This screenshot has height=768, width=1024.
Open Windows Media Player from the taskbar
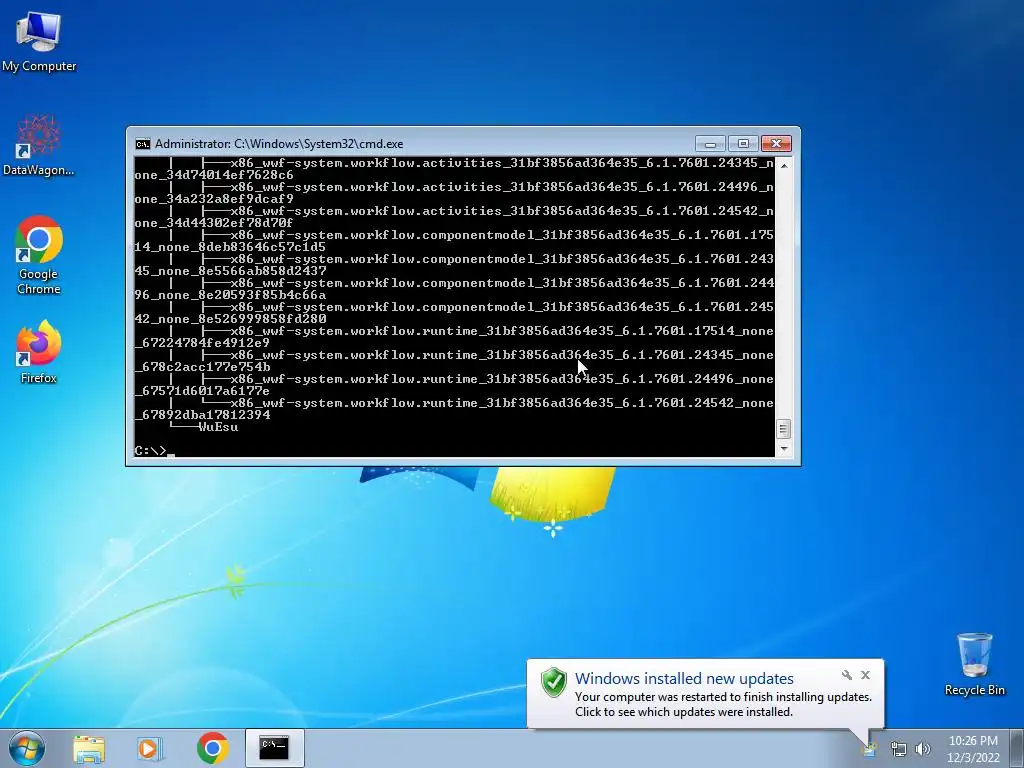click(x=150, y=749)
